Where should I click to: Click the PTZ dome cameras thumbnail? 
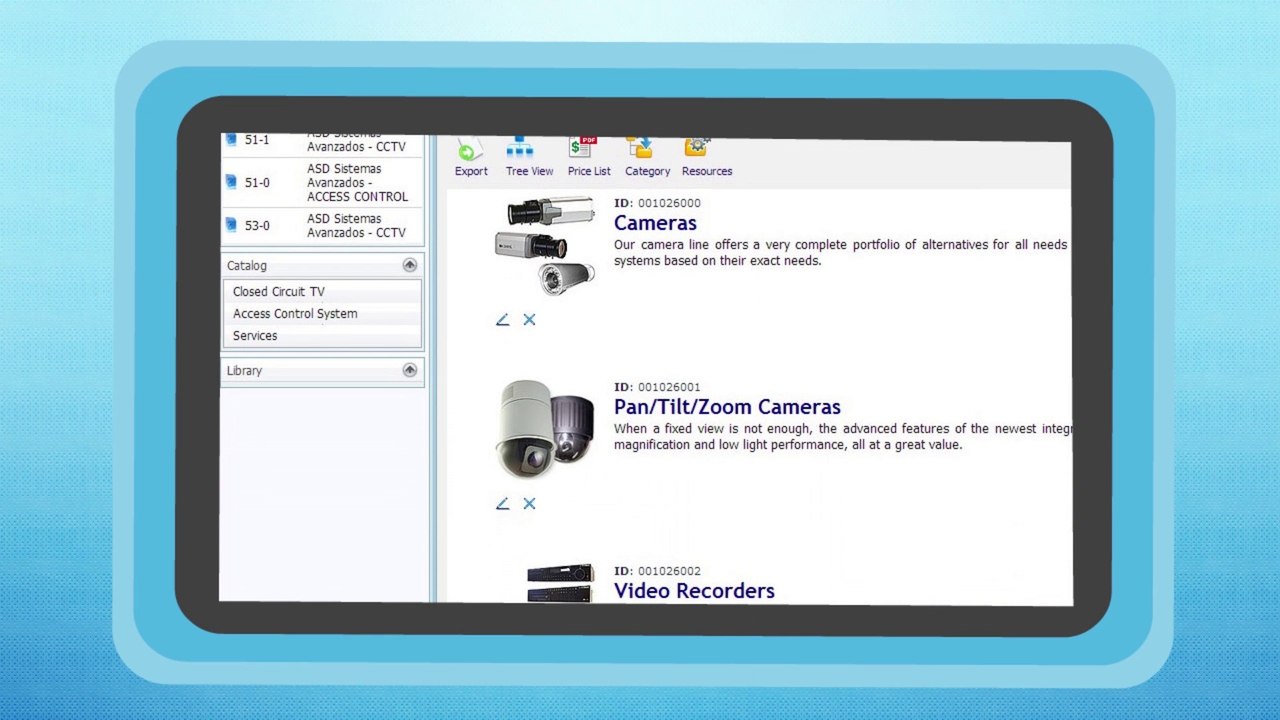click(545, 429)
